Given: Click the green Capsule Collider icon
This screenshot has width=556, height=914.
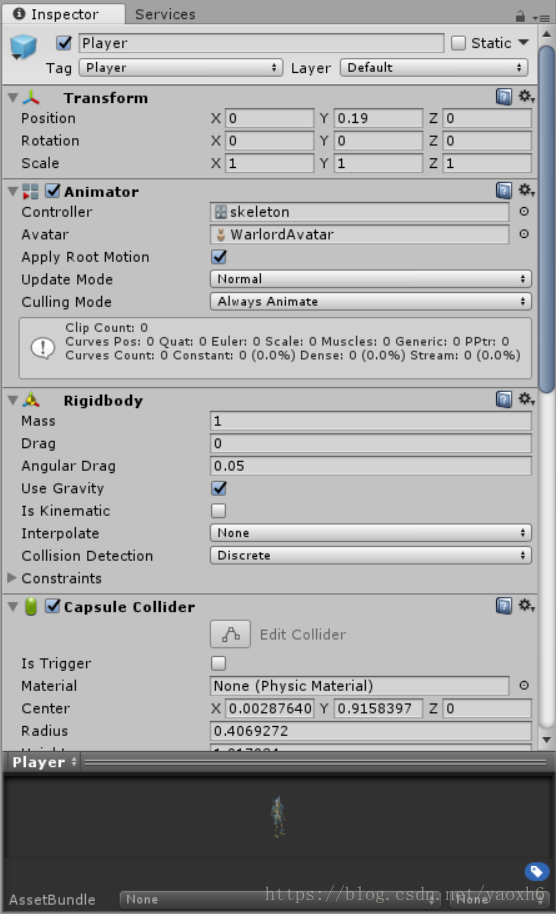Looking at the screenshot, I should [x=31, y=607].
